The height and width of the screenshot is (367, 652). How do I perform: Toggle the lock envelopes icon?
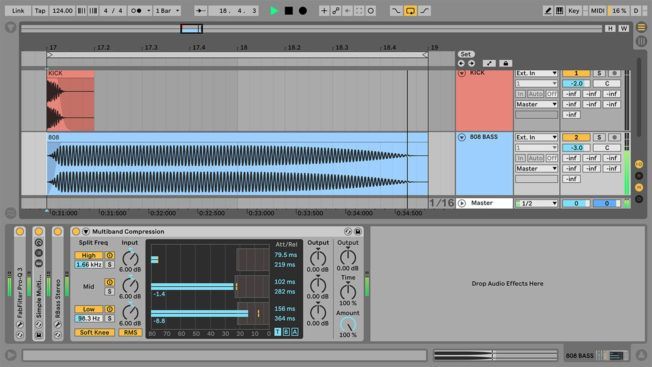click(506, 63)
